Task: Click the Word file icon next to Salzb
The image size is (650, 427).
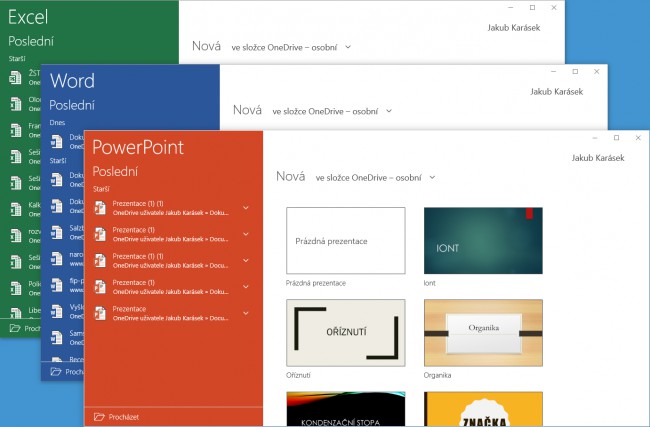Action: [57, 232]
